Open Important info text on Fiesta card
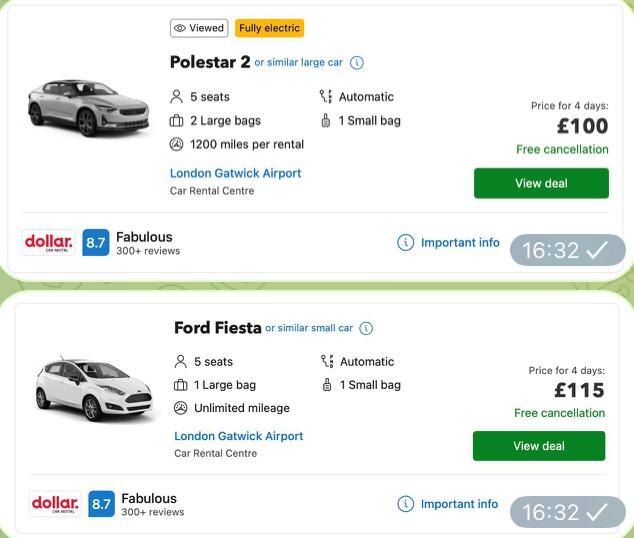 tap(459, 504)
